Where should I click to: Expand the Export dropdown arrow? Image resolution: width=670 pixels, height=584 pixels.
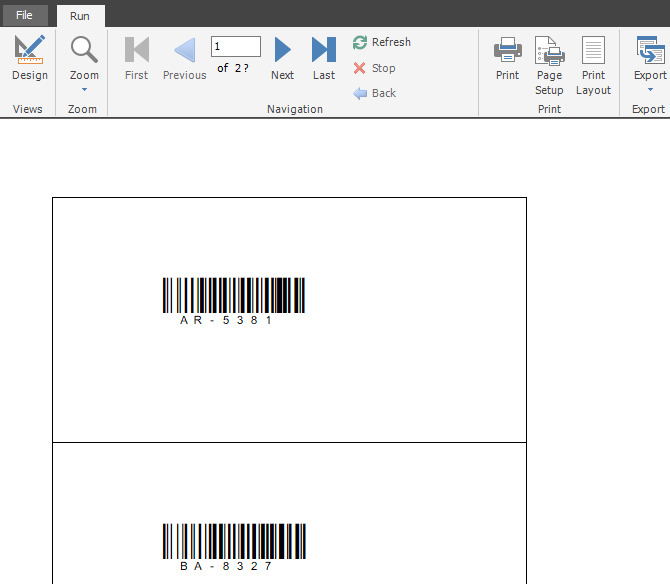[650, 90]
